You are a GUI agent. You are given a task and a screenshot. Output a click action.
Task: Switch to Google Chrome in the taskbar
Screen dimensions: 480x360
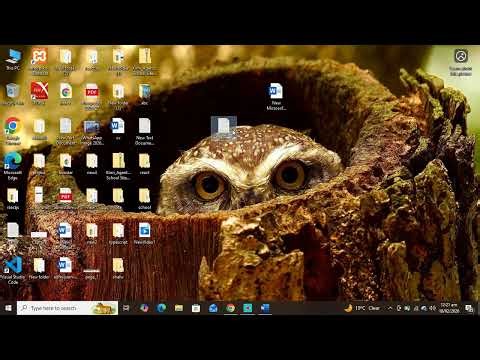coord(231,308)
